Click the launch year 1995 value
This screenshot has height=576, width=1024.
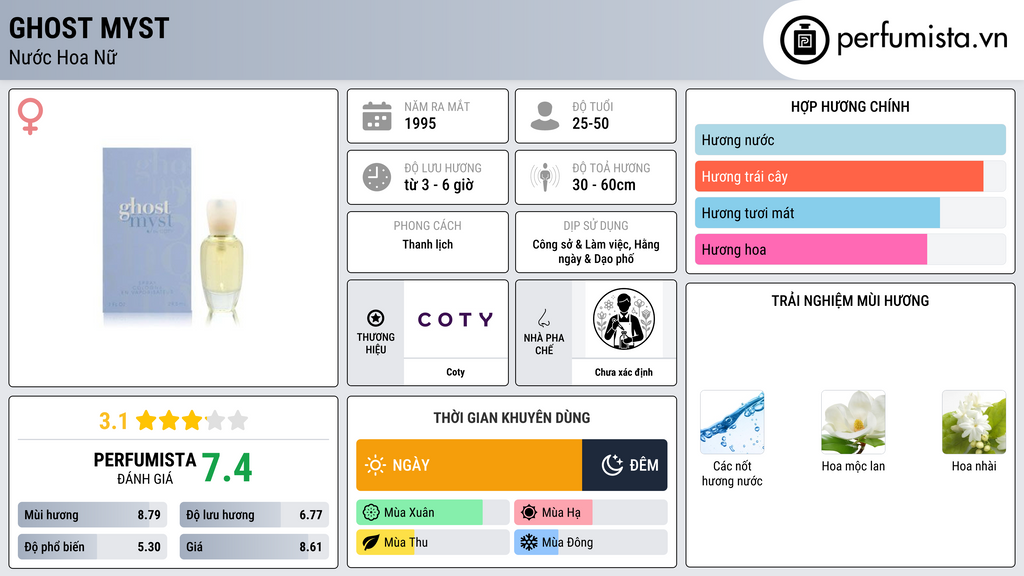pyautogui.click(x=420, y=123)
